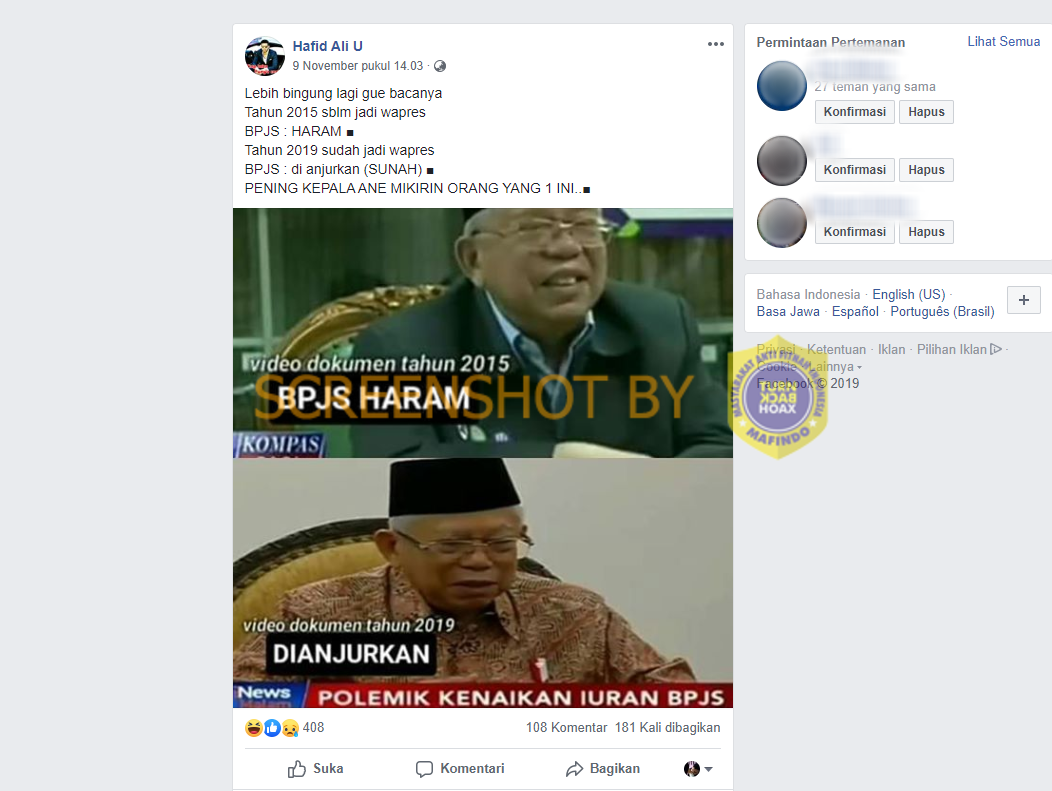The image size is (1052, 791).
Task: Open the Hafid Ali U profile name link
Action: click(327, 46)
